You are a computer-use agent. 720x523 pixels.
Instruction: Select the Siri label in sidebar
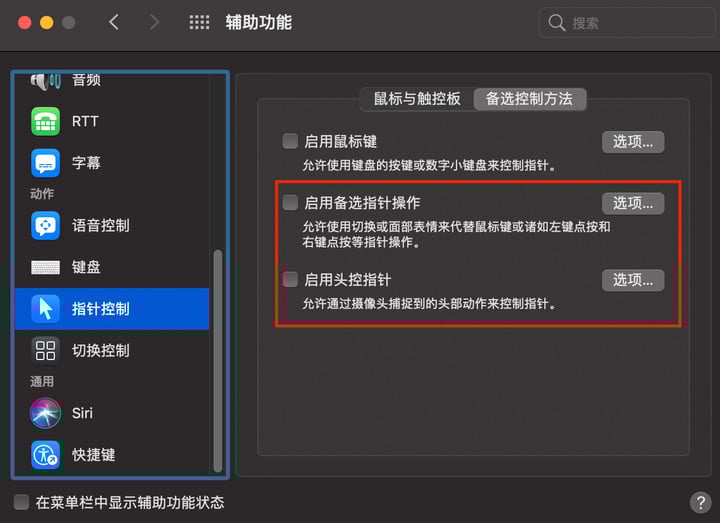pyautogui.click(x=83, y=413)
